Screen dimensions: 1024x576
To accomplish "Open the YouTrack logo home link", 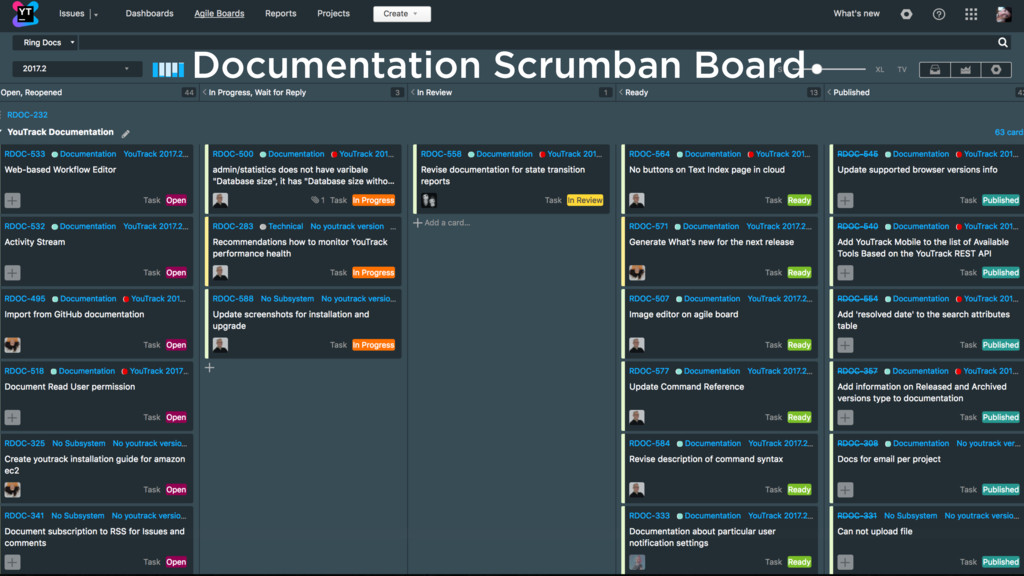I will (x=25, y=14).
